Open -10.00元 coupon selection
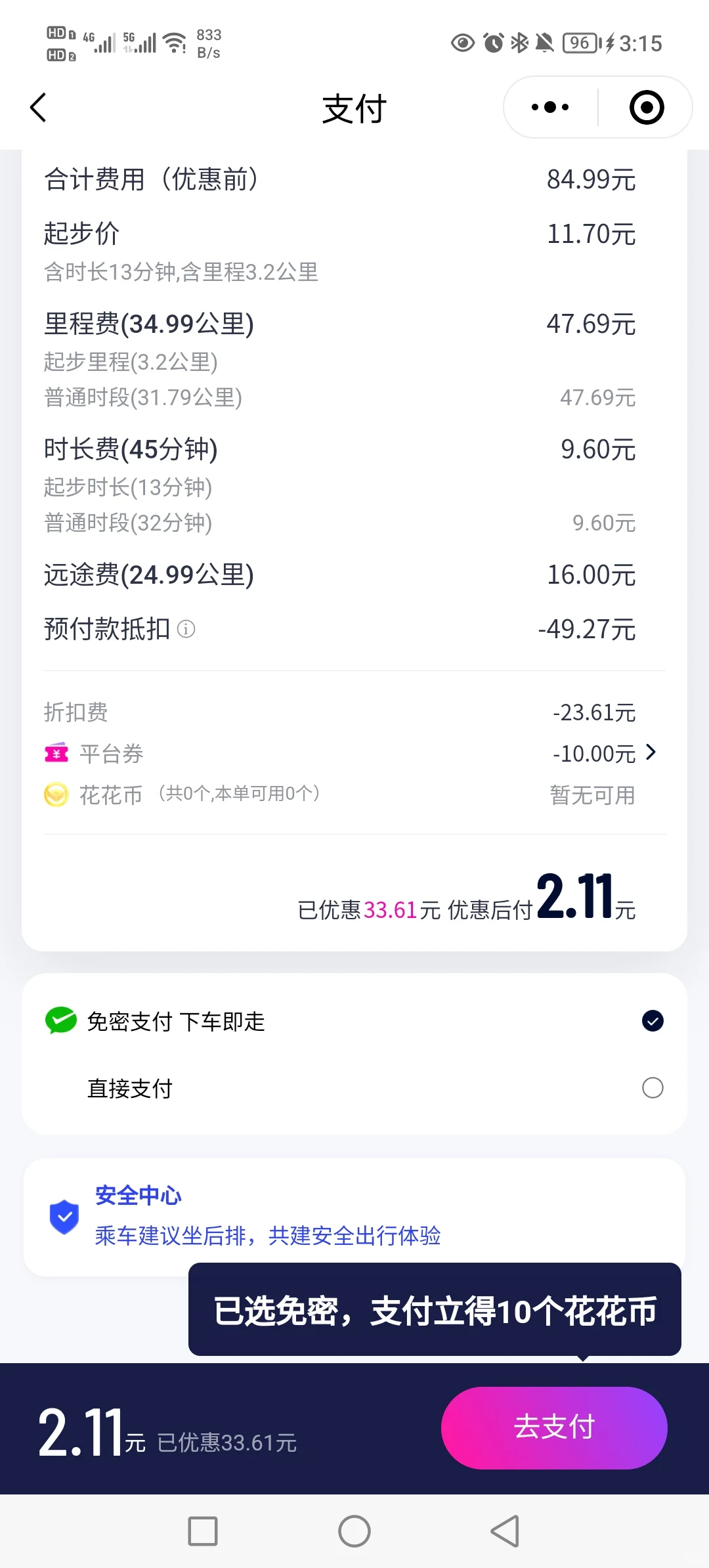Screen dimensions: 709x1568 [x=594, y=754]
